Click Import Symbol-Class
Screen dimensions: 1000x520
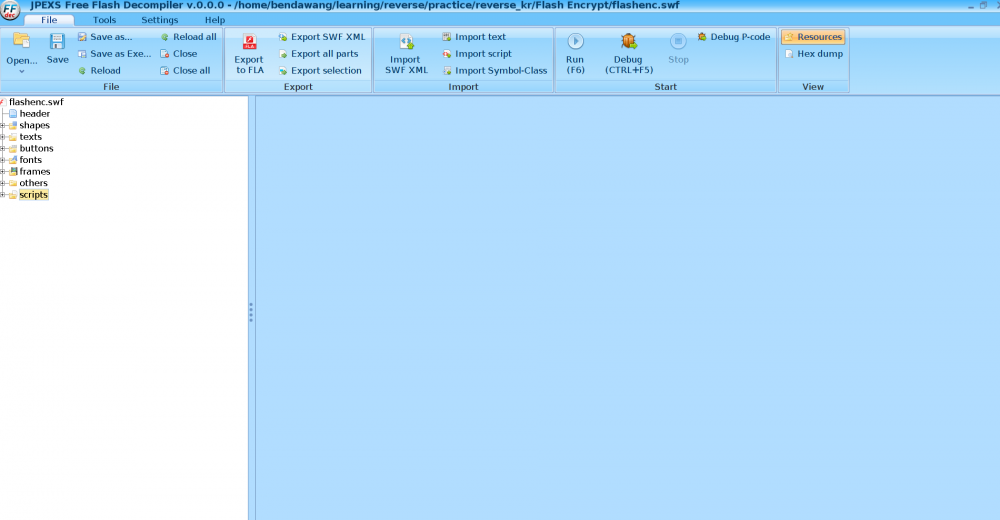coord(495,71)
